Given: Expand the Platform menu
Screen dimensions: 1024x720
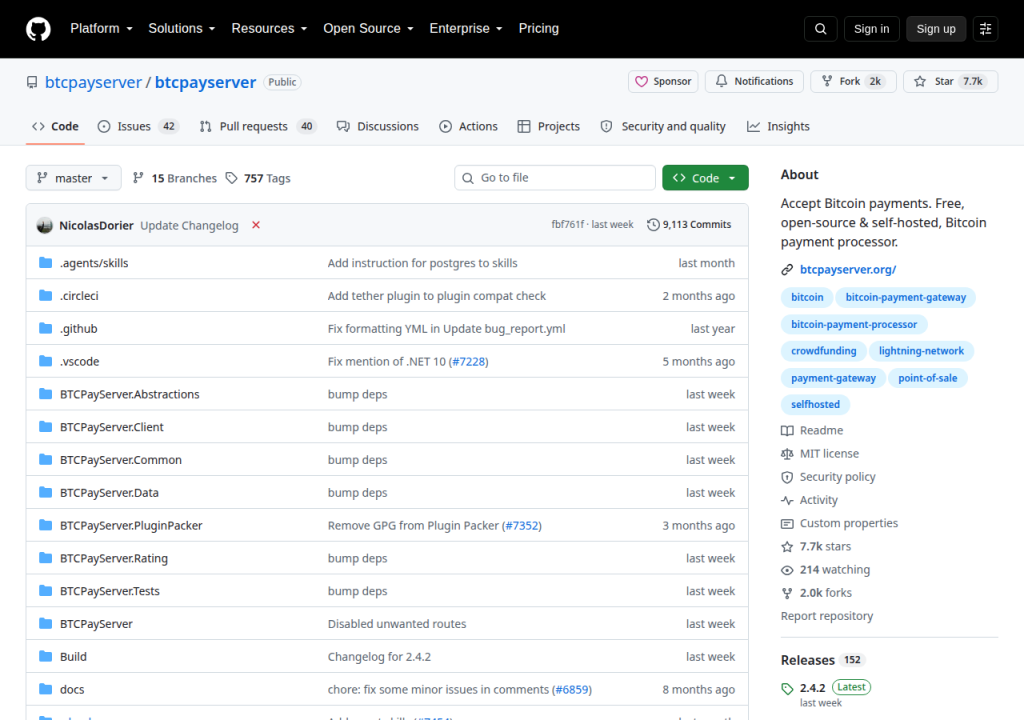Looking at the screenshot, I should [101, 29].
